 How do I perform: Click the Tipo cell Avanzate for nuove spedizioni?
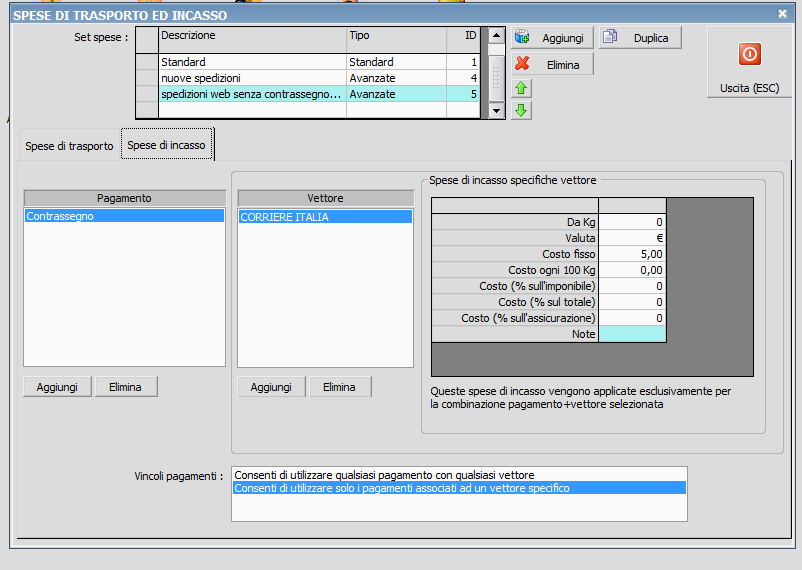[396, 78]
